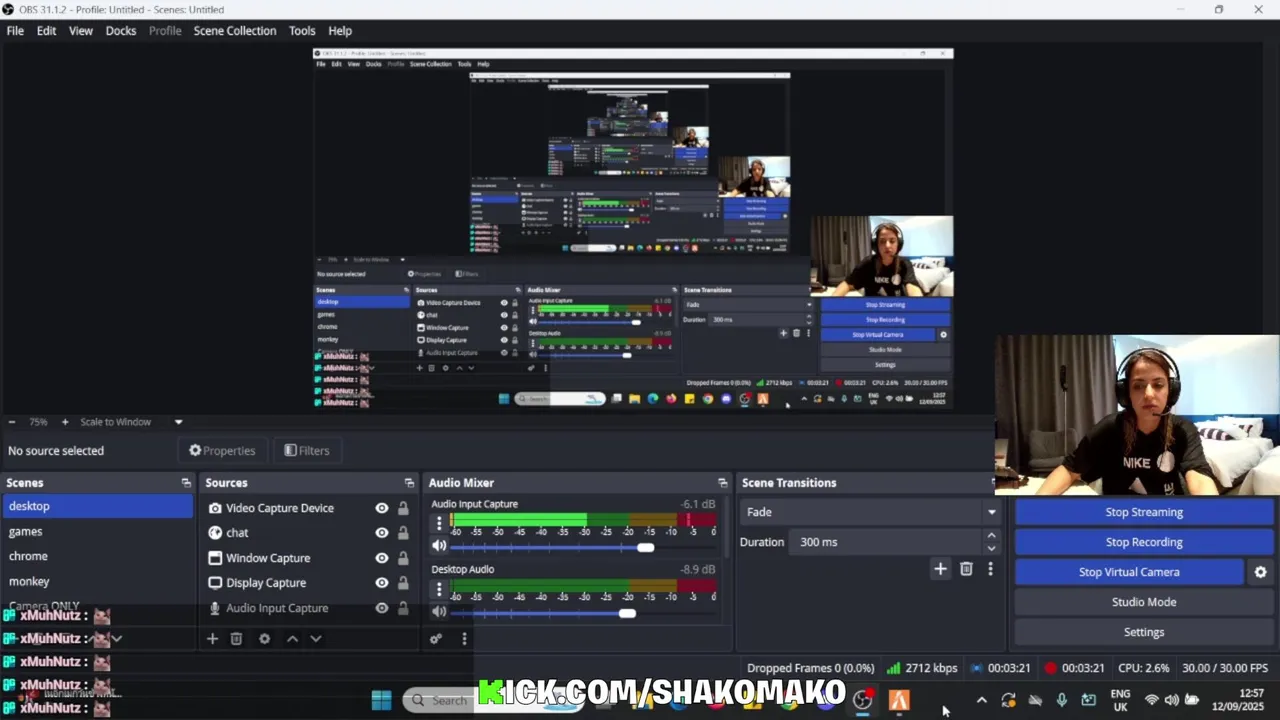The width and height of the screenshot is (1280, 720).
Task: Toggle lock on chat source
Action: point(403,533)
